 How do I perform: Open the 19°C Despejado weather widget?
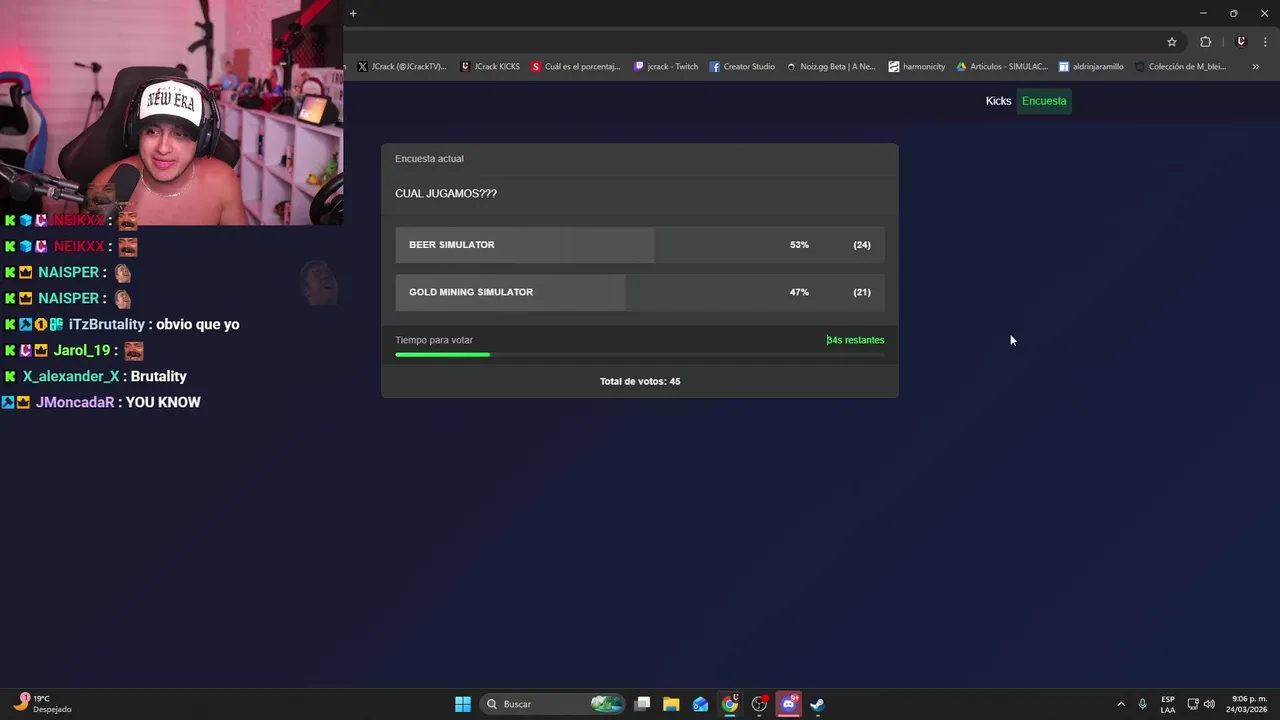(x=42, y=704)
